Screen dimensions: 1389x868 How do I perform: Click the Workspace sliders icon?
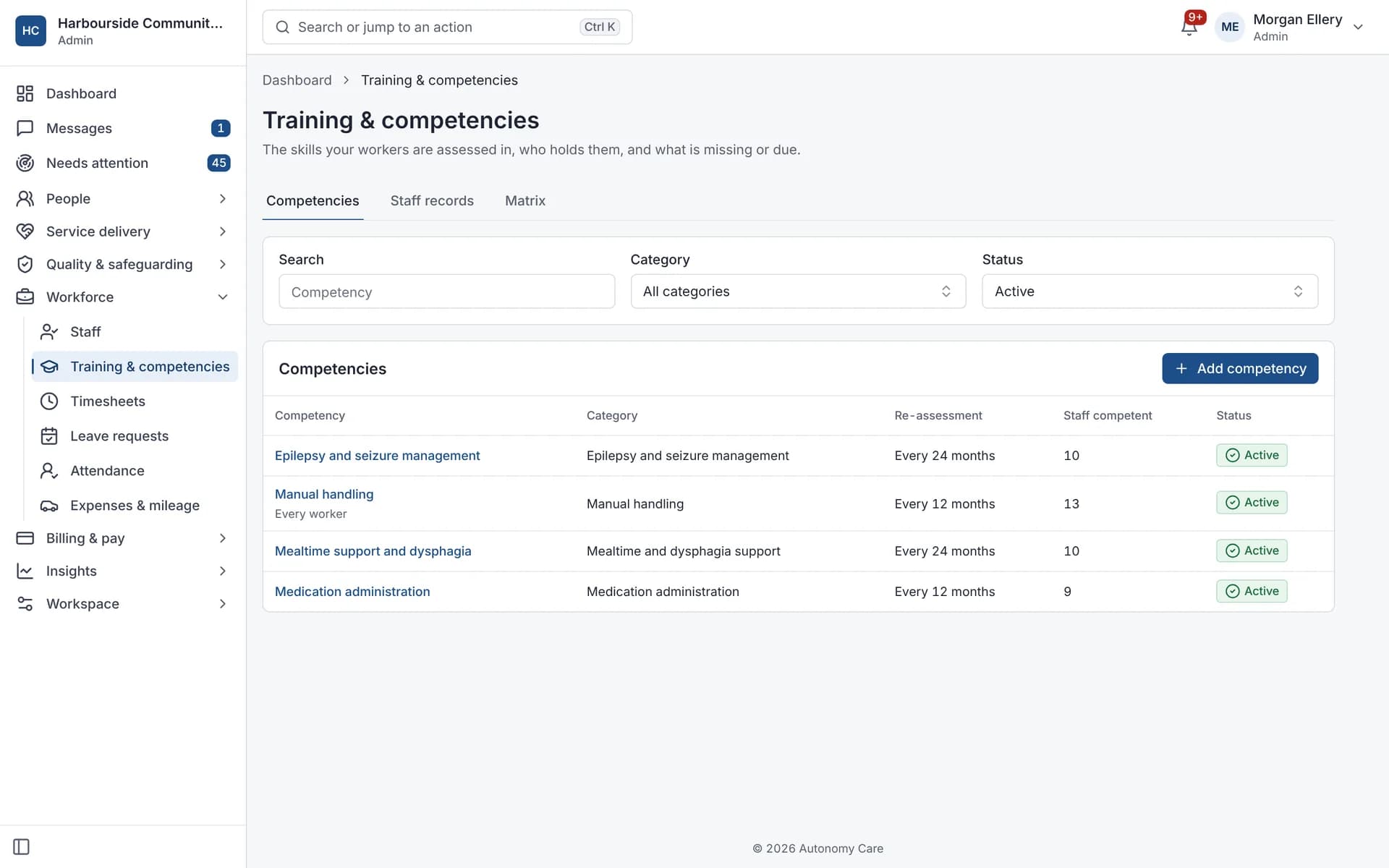25,603
